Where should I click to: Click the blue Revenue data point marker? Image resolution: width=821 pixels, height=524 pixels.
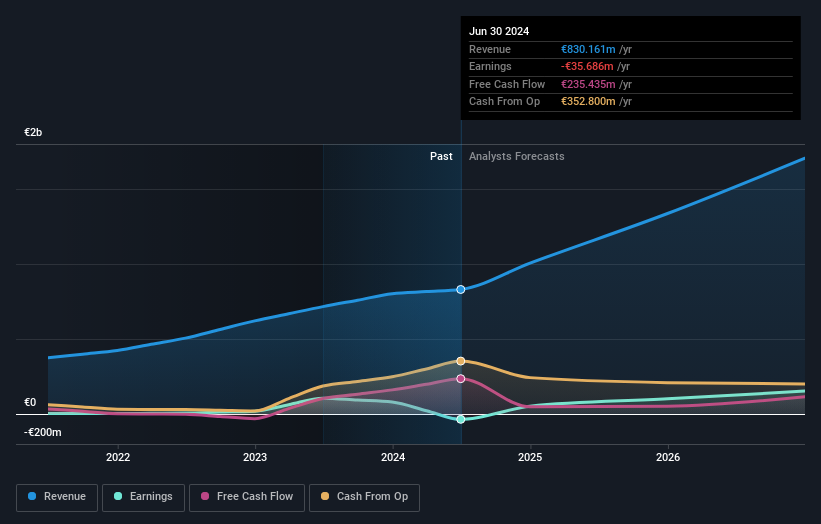[x=461, y=289]
